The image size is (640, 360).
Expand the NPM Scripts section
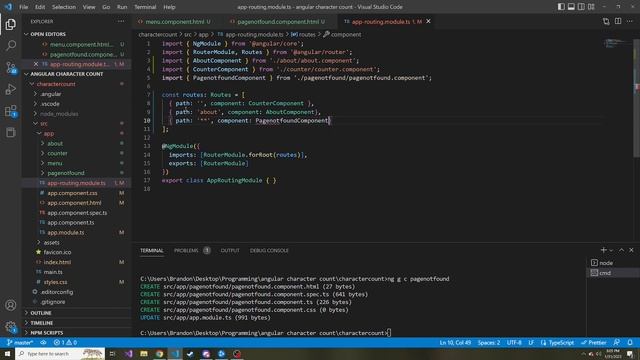(x=47, y=332)
